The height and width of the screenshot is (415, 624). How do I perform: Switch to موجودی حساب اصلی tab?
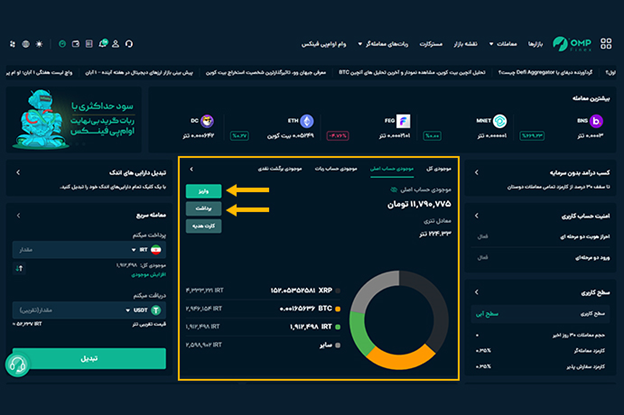pos(392,169)
